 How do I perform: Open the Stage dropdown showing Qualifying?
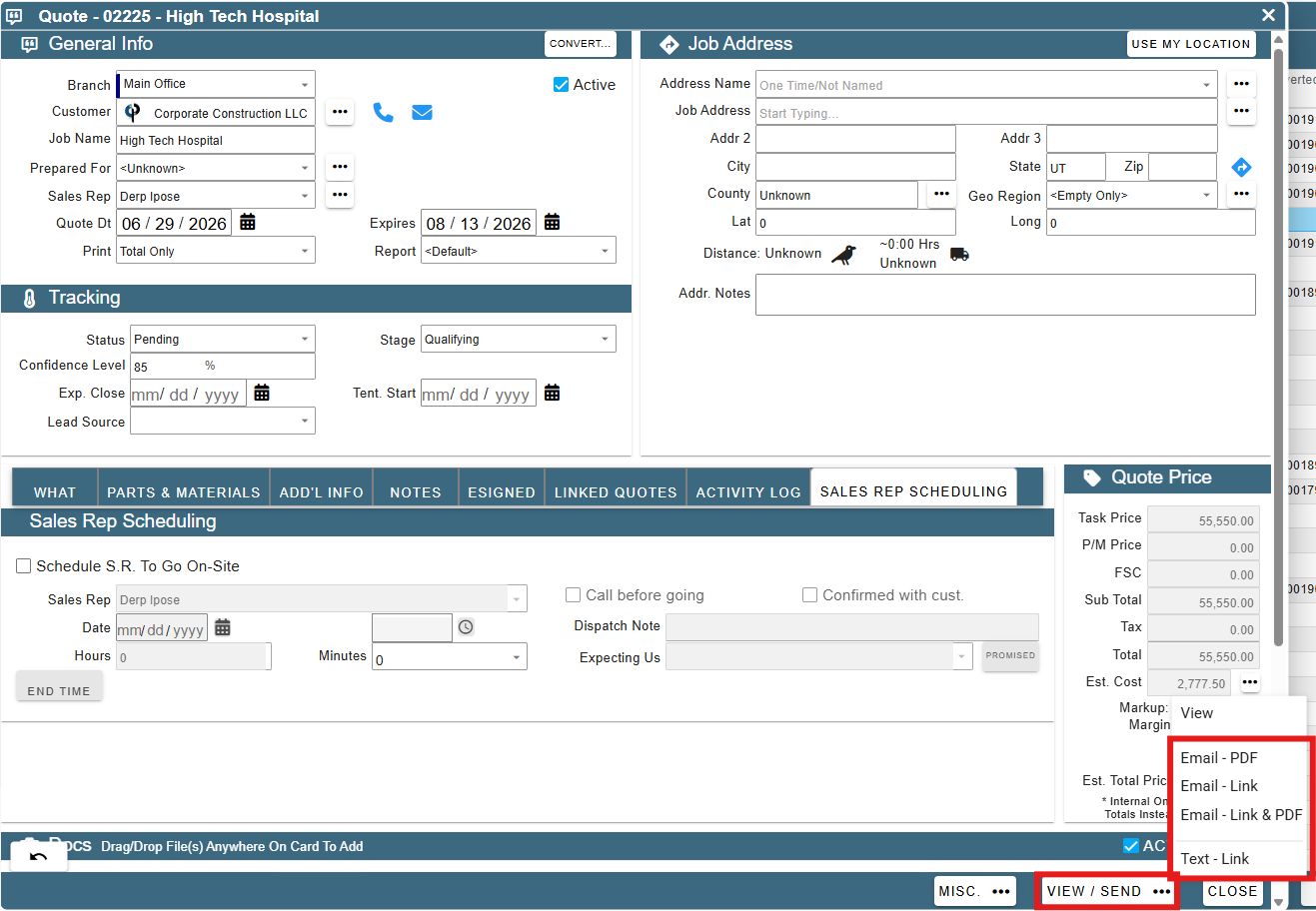[x=519, y=339]
